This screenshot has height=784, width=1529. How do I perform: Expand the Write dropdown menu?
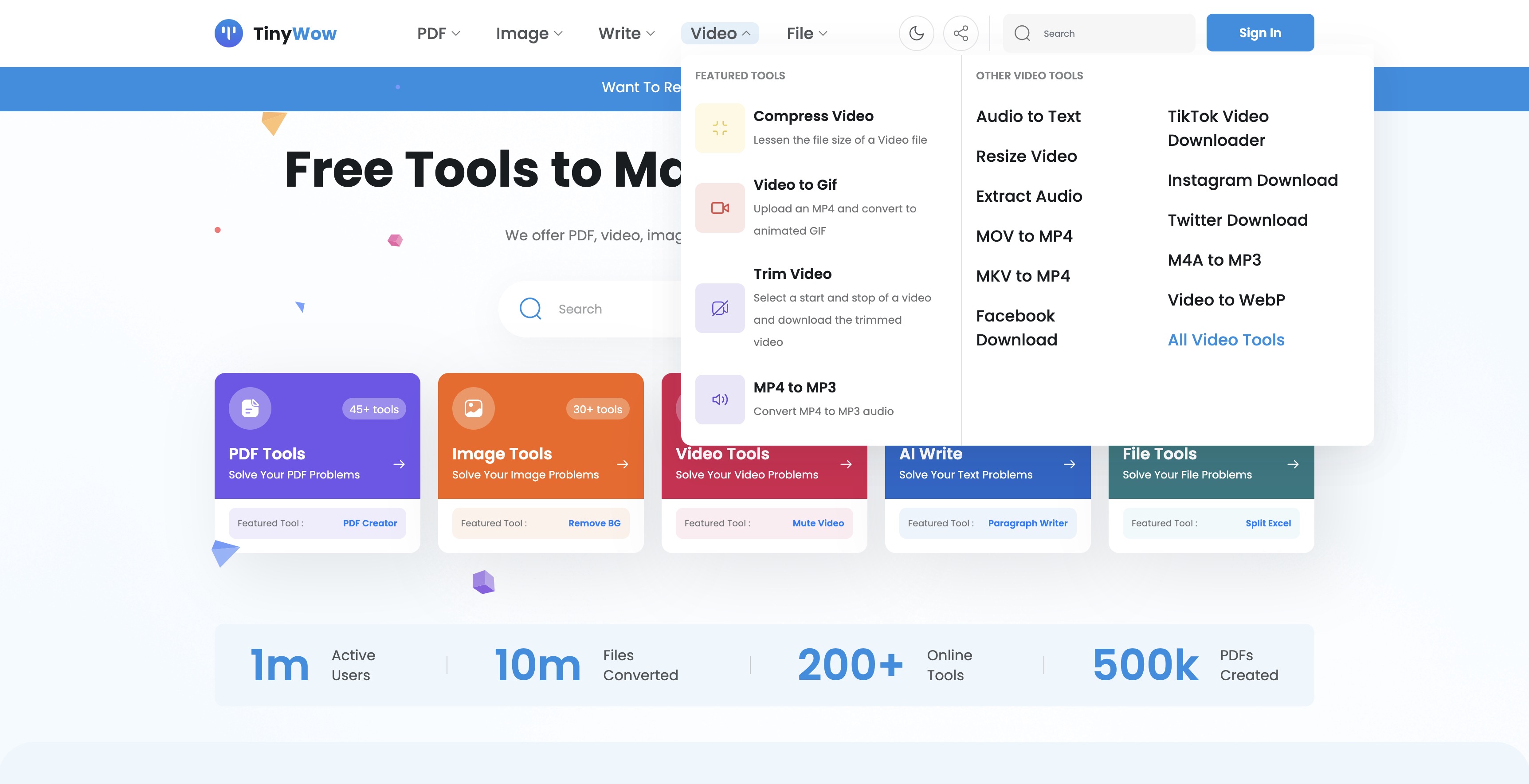point(626,33)
